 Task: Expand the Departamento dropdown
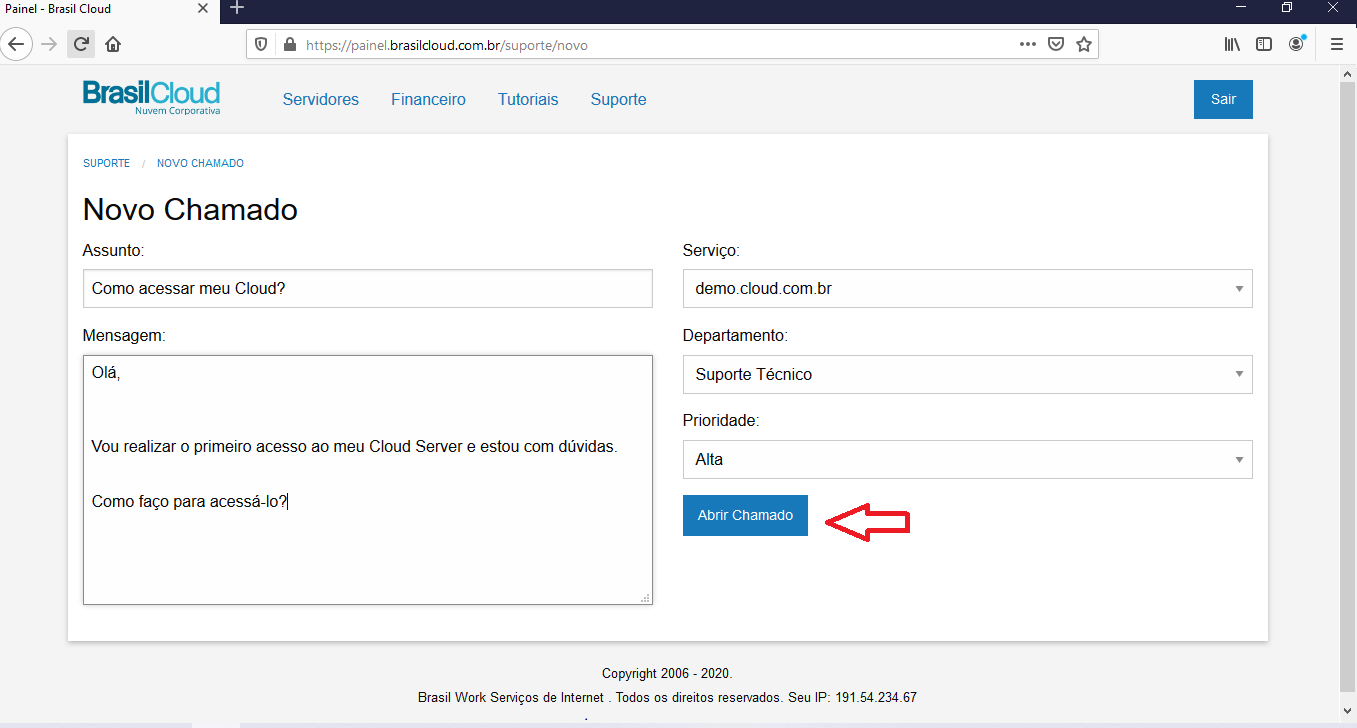point(967,374)
